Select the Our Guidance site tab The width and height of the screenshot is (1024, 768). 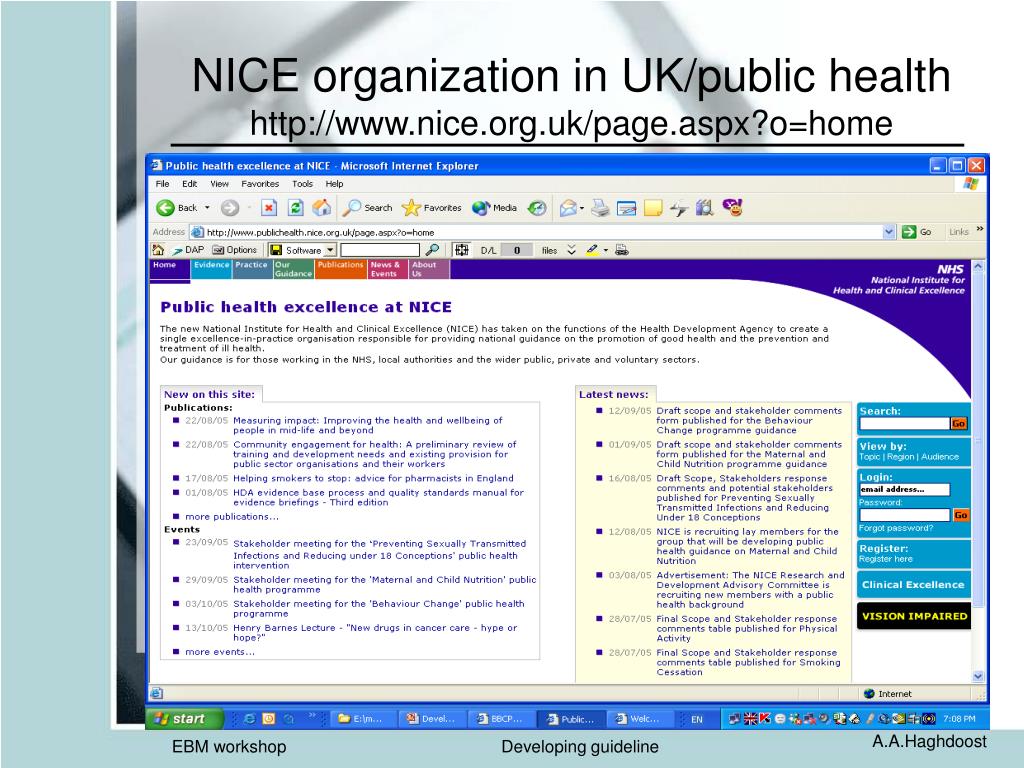293,269
